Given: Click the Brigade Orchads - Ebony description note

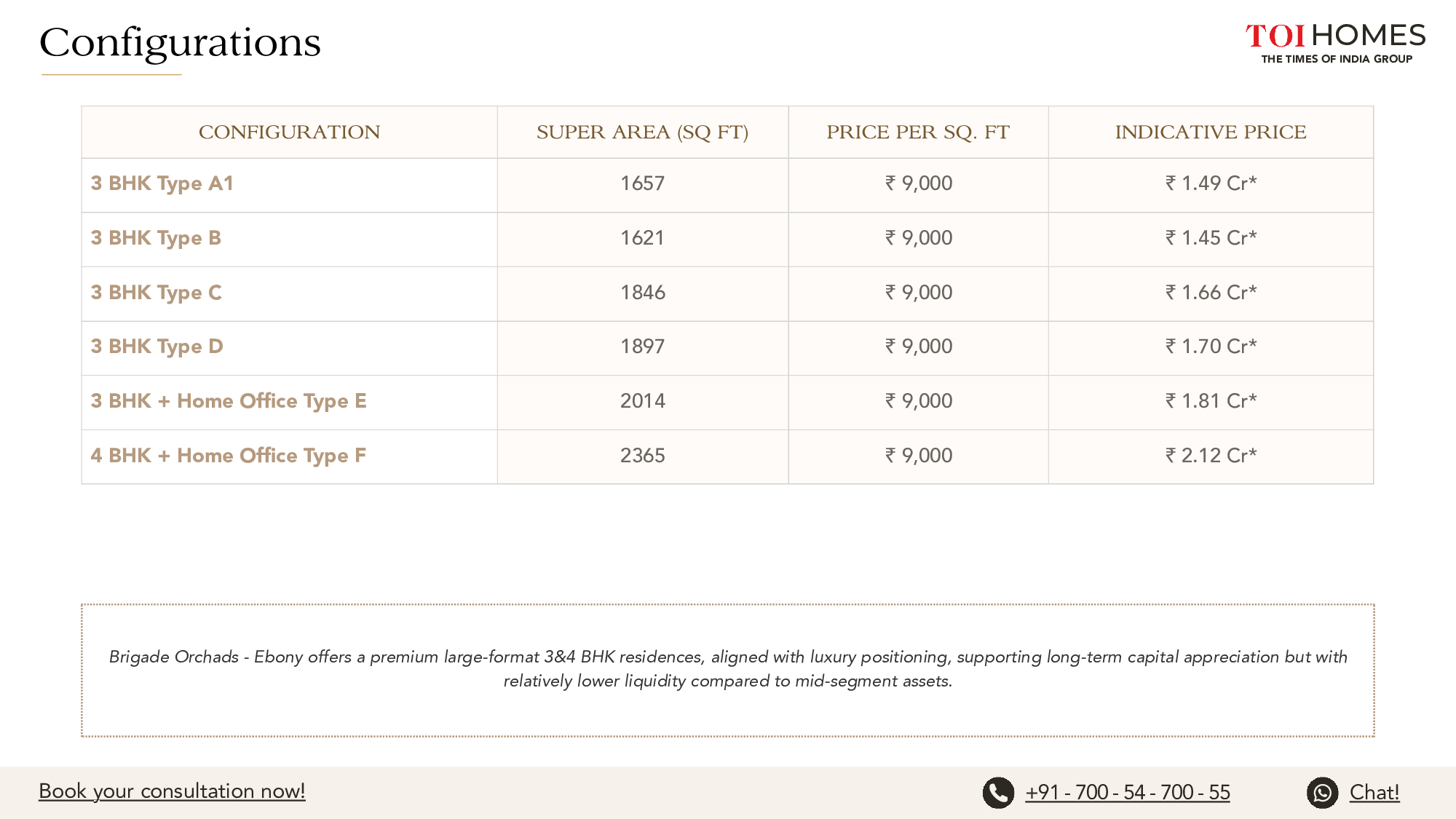Looking at the screenshot, I should click(x=728, y=669).
